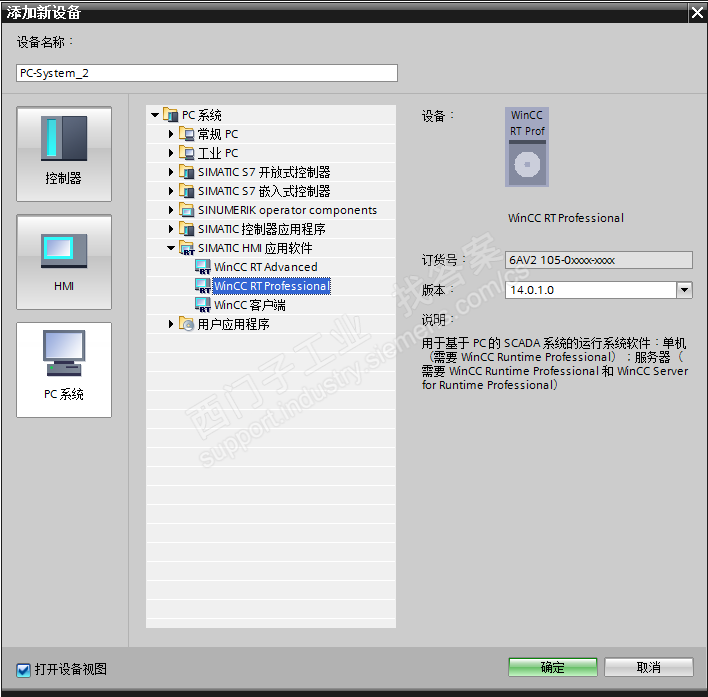
Task: Open the 版本 version dropdown arrow
Action: pyautogui.click(x=684, y=290)
